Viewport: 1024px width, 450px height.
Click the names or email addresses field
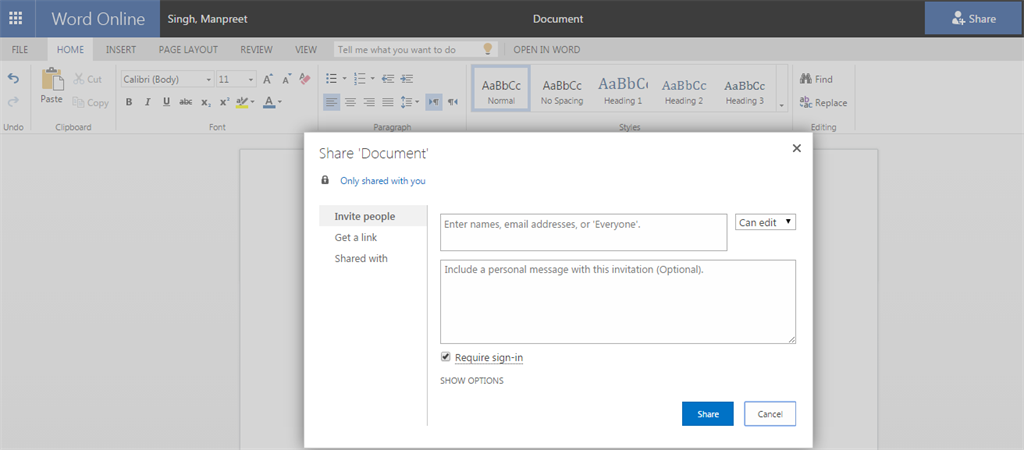tap(584, 232)
